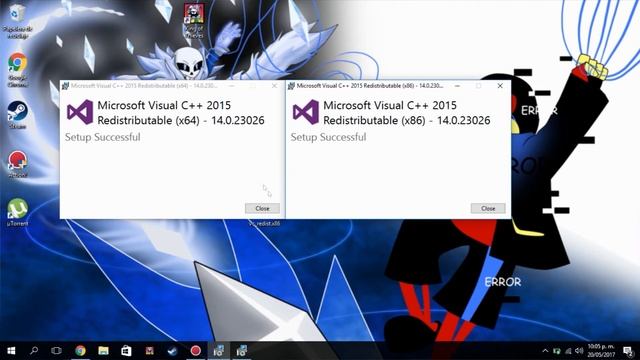Click "Setup Successful" text in x64 window
The image size is (640, 360).
coord(102,137)
